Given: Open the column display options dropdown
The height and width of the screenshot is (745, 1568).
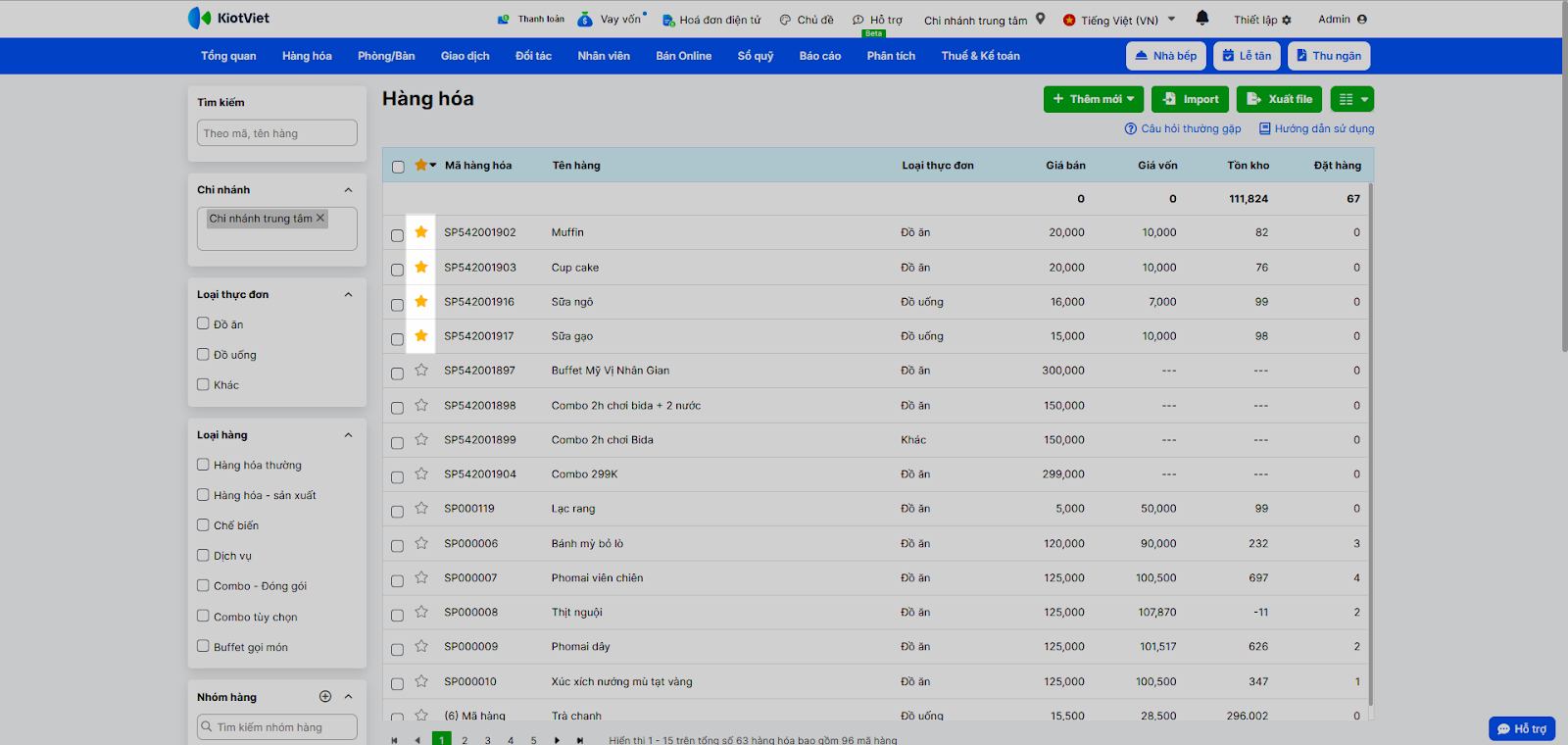Looking at the screenshot, I should (x=1352, y=99).
